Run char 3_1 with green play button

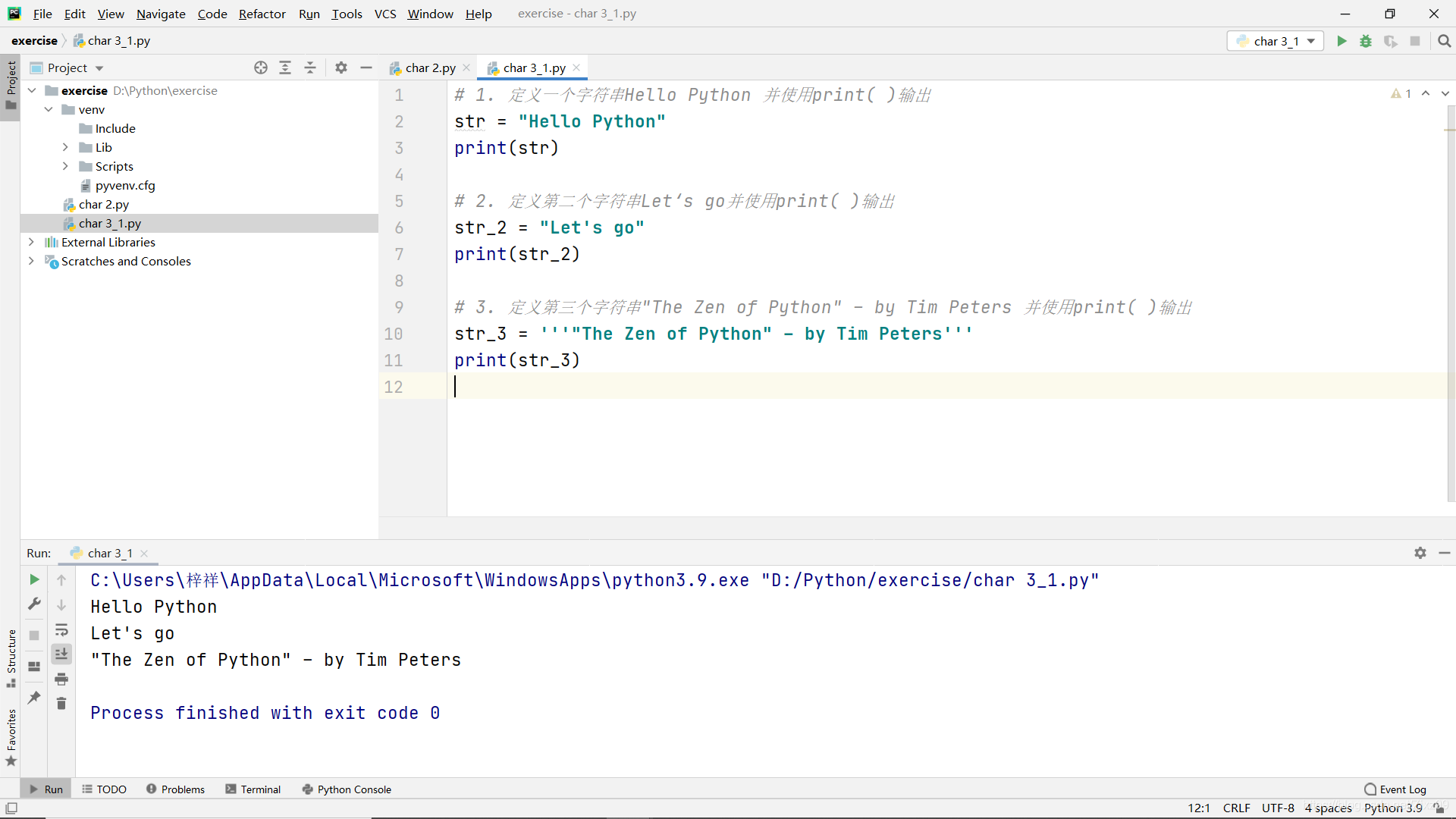pos(1341,41)
